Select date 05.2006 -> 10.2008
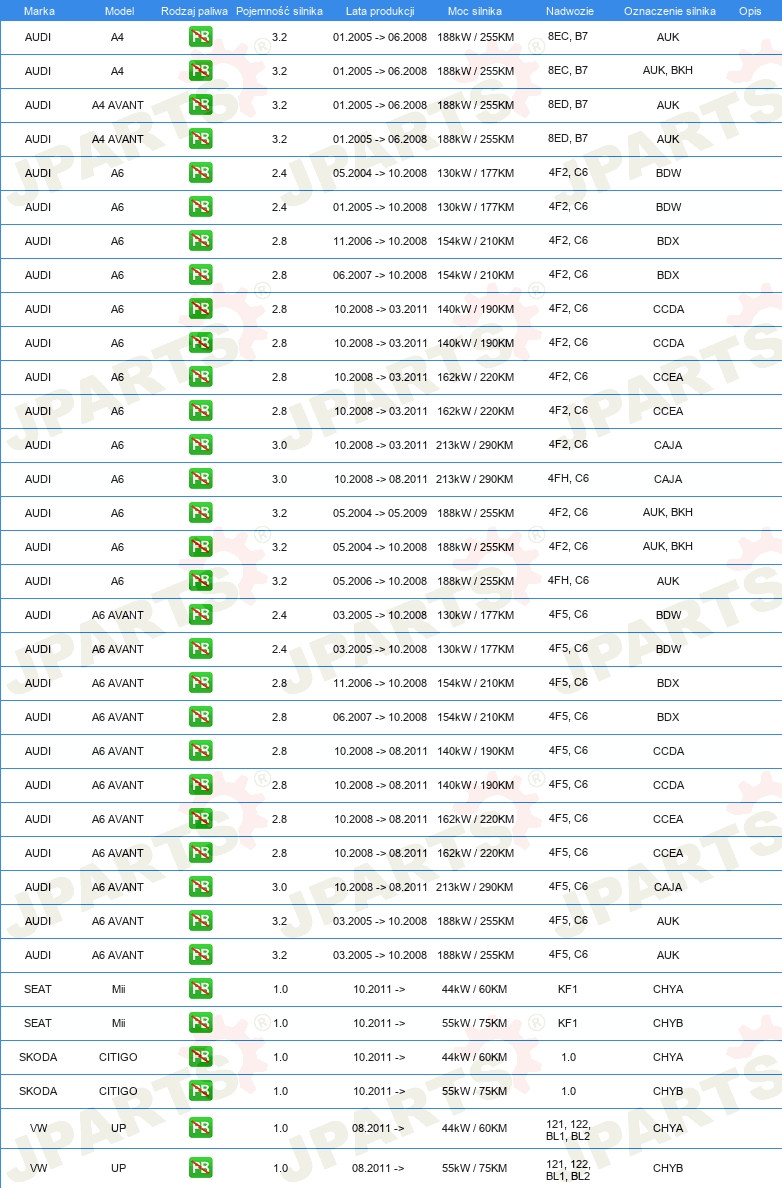The height and width of the screenshot is (1188, 782). click(x=380, y=581)
